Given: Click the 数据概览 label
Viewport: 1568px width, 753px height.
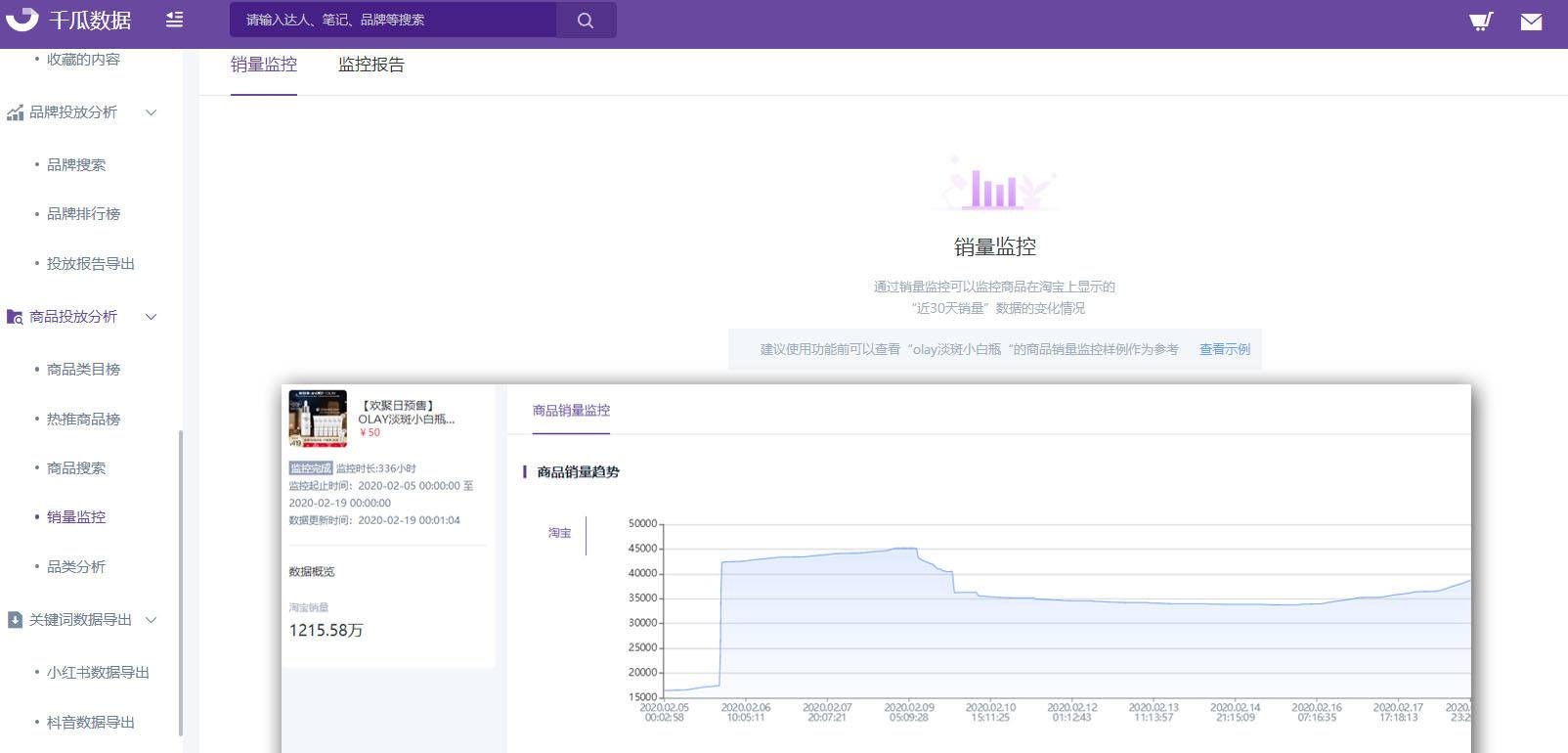Looking at the screenshot, I should tap(312, 572).
